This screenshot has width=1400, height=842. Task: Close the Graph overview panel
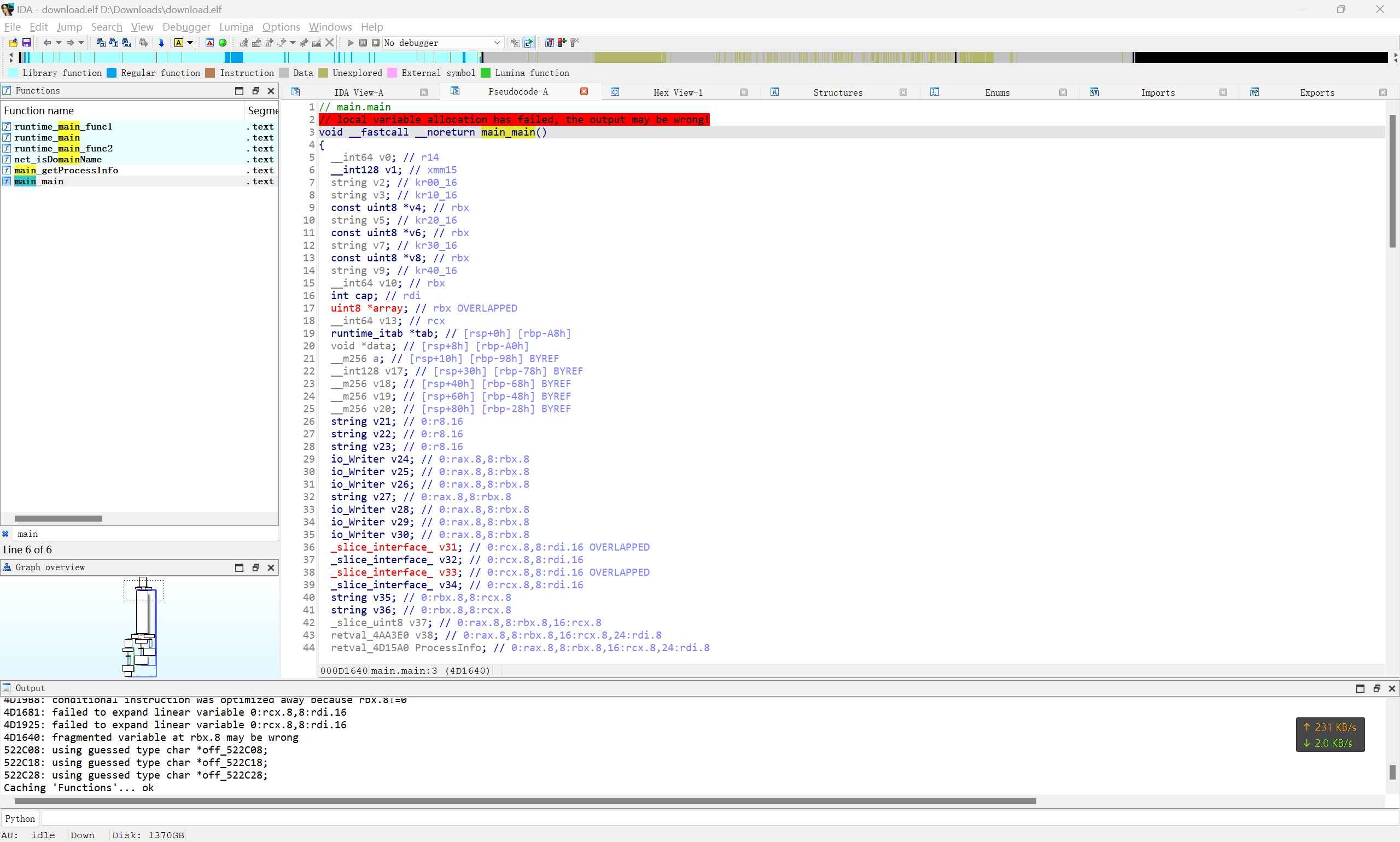271,568
